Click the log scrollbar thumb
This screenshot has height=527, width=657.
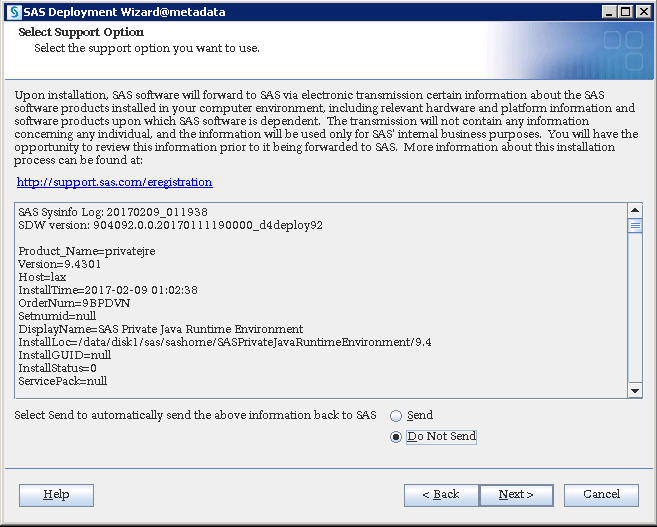635,225
